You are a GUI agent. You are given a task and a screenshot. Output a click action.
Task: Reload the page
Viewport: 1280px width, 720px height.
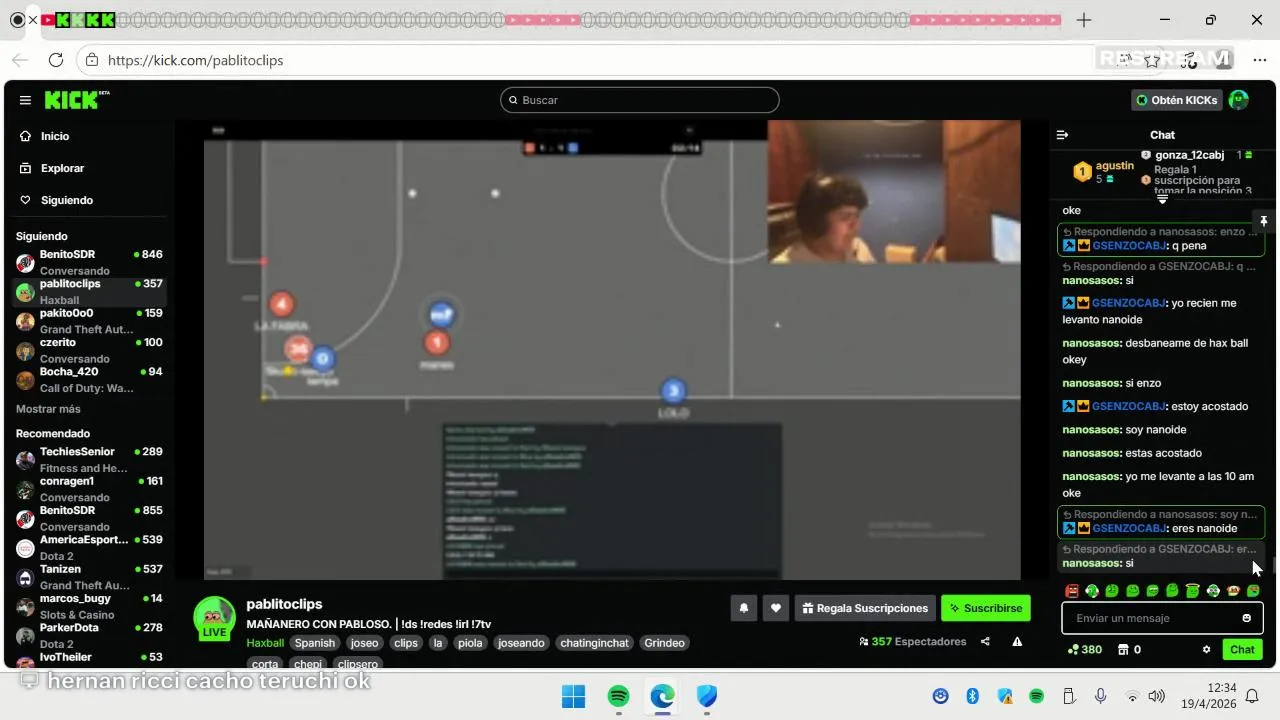point(56,60)
